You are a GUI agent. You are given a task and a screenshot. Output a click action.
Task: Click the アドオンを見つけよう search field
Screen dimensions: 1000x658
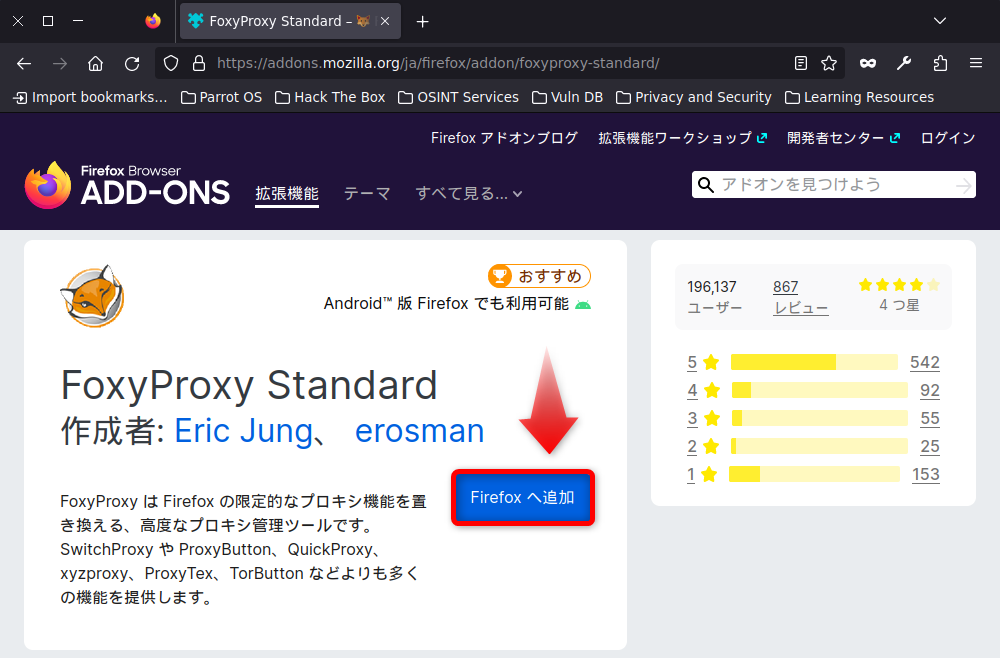[834, 185]
